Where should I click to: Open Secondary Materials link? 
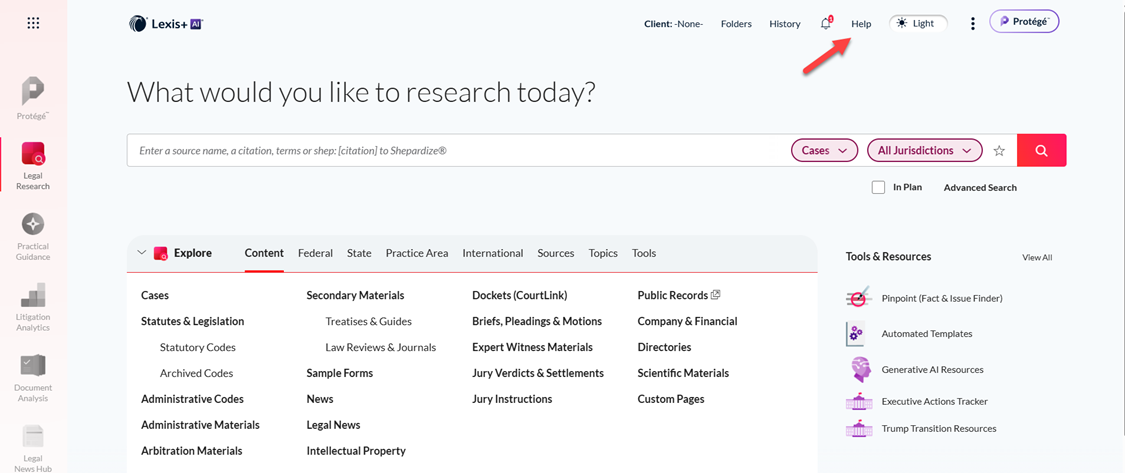[x=355, y=295]
